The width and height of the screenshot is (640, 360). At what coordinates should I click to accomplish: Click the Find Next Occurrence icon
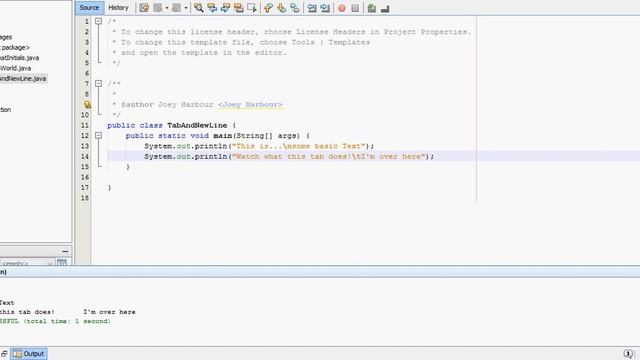pos(225,8)
